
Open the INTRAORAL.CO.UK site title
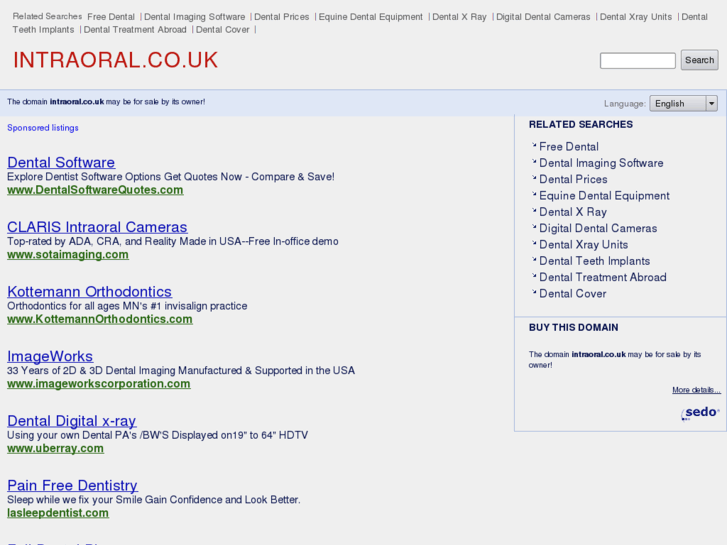115,60
